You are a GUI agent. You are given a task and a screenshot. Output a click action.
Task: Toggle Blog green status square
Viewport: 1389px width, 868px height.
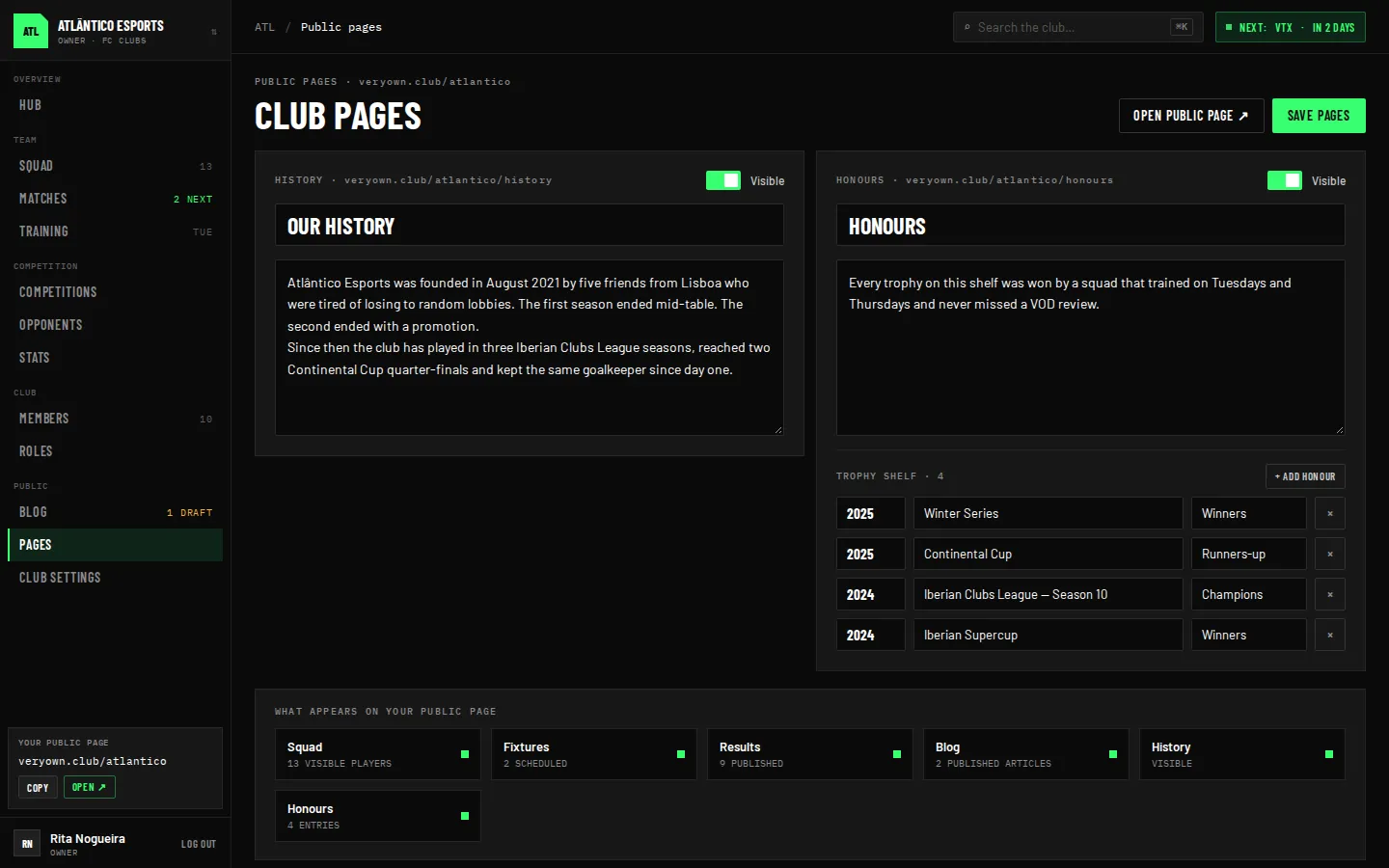pyautogui.click(x=1113, y=754)
